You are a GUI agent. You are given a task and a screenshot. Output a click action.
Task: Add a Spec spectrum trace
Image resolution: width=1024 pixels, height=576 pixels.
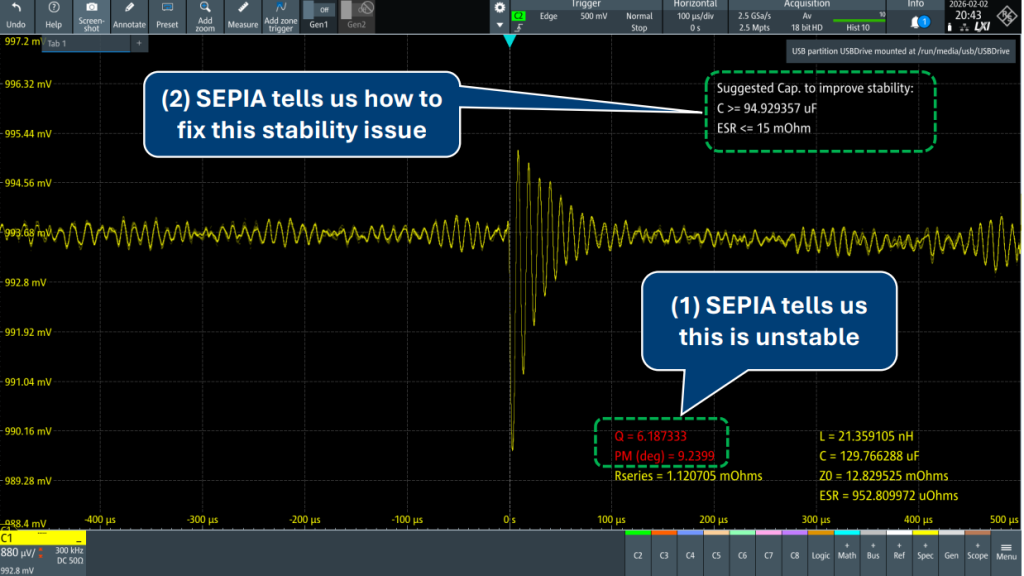925,552
